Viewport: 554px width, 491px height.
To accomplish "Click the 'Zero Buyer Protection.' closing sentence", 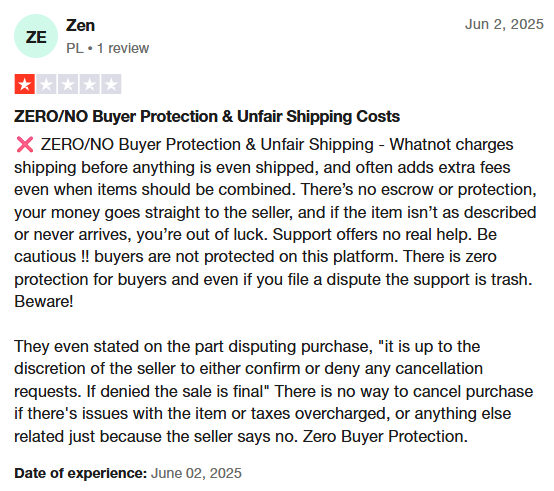I will (385, 436).
